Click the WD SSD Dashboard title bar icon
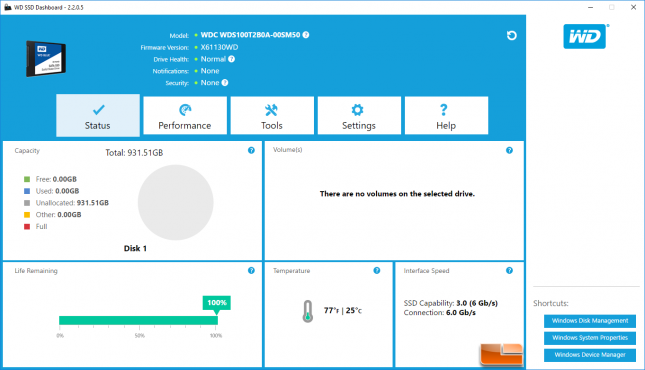This screenshot has width=645, height=370. (7, 7)
